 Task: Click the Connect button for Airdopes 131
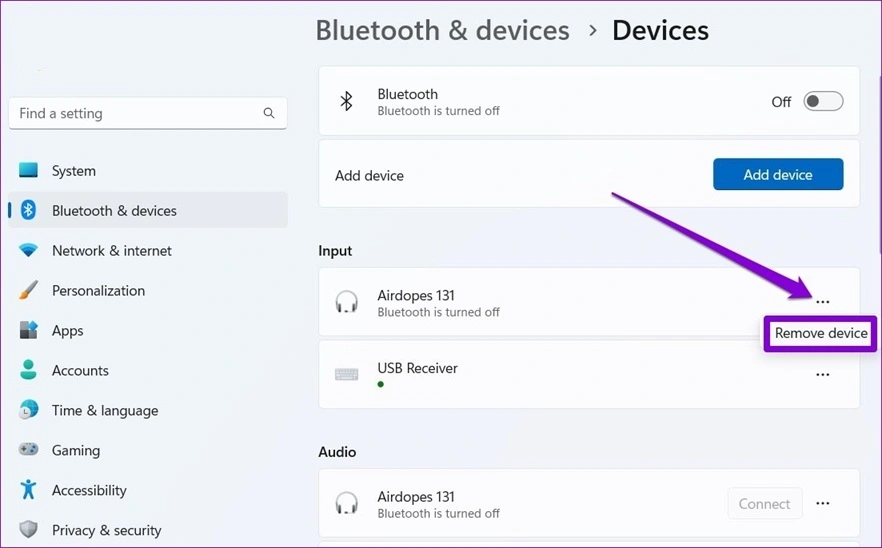point(764,504)
